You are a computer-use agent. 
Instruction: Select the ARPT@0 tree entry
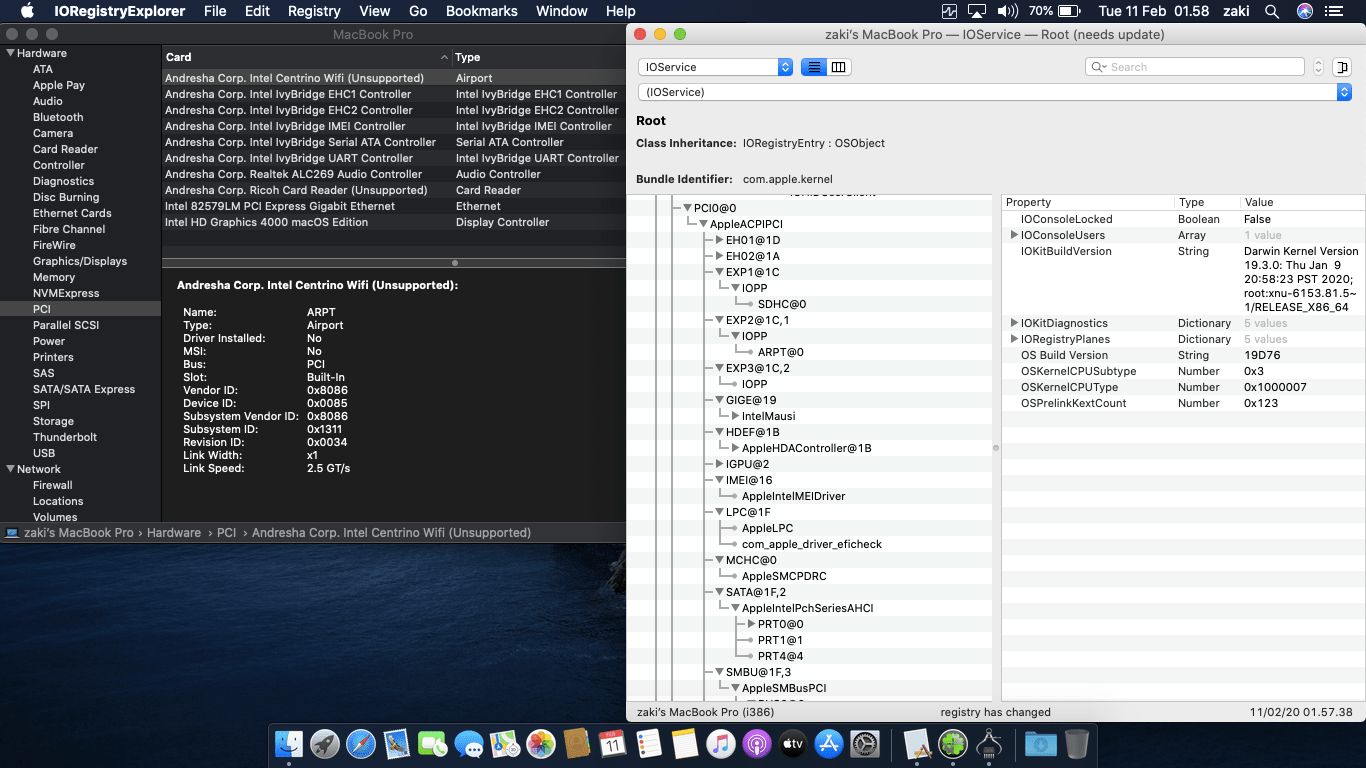(780, 352)
